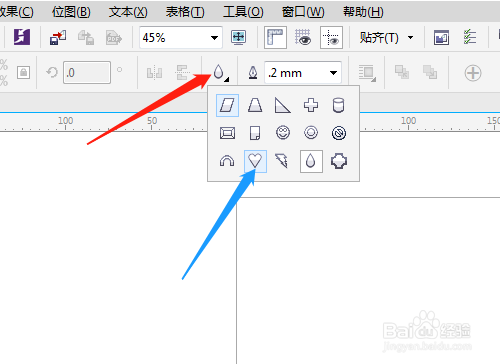500x364 pixels.
Task: Click the mirror vertically icon
Action: click(182, 72)
